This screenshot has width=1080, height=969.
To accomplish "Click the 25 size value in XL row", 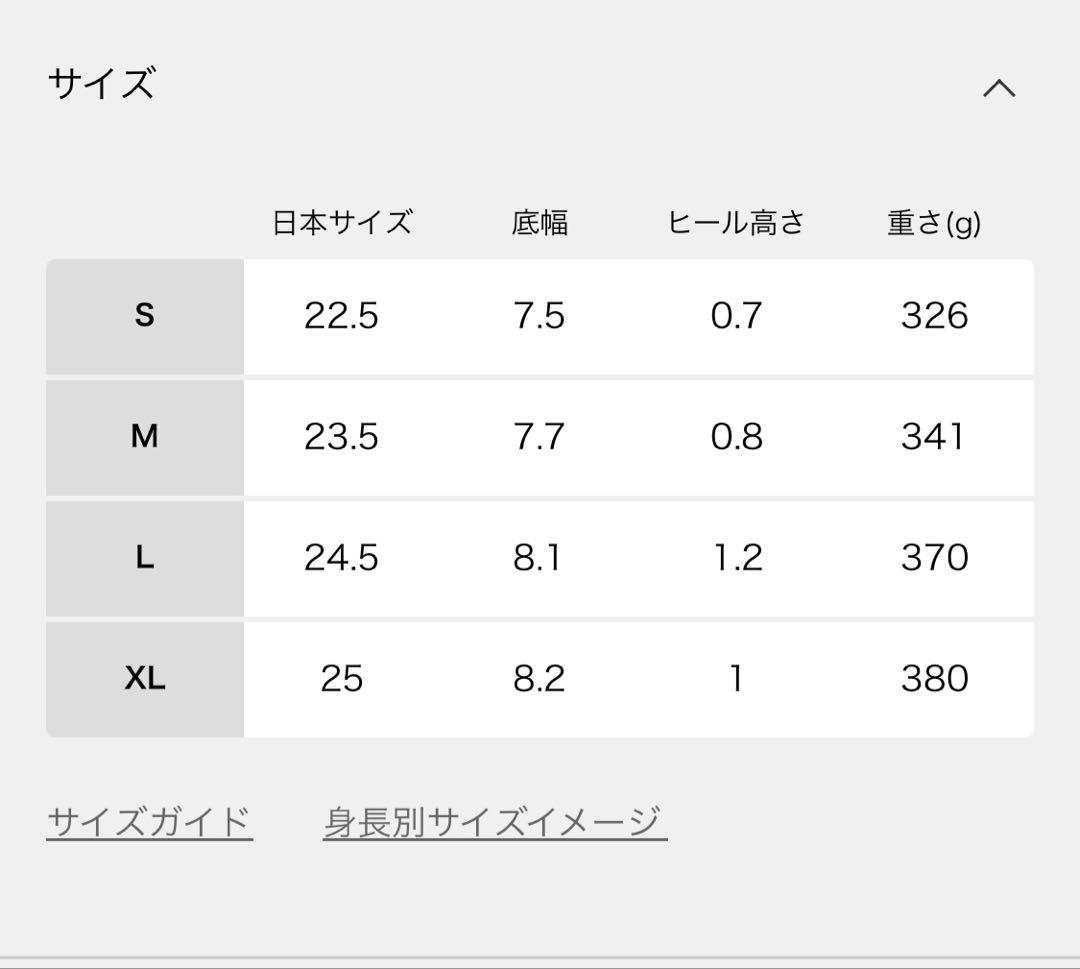I will click(342, 678).
